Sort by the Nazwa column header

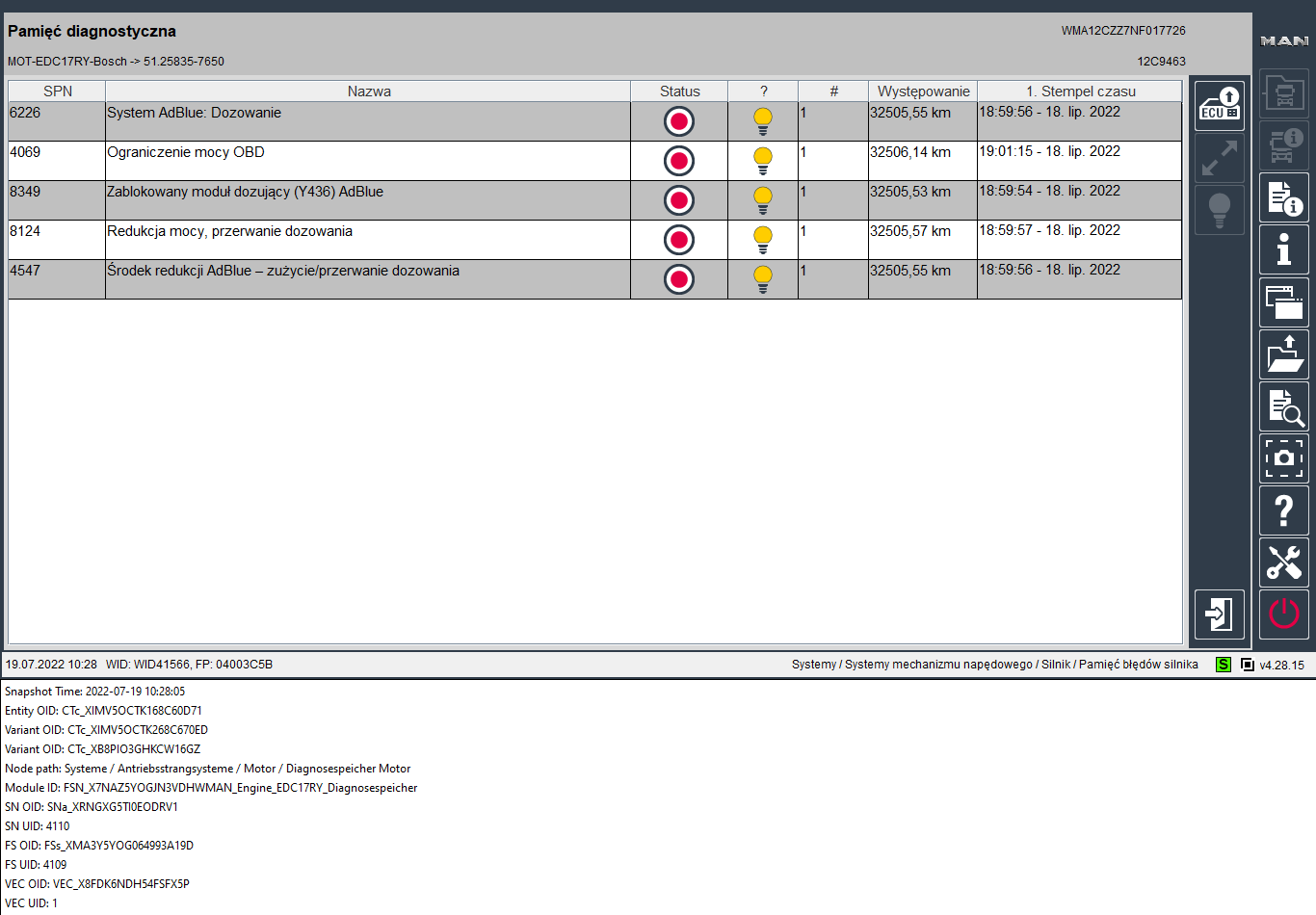point(369,91)
